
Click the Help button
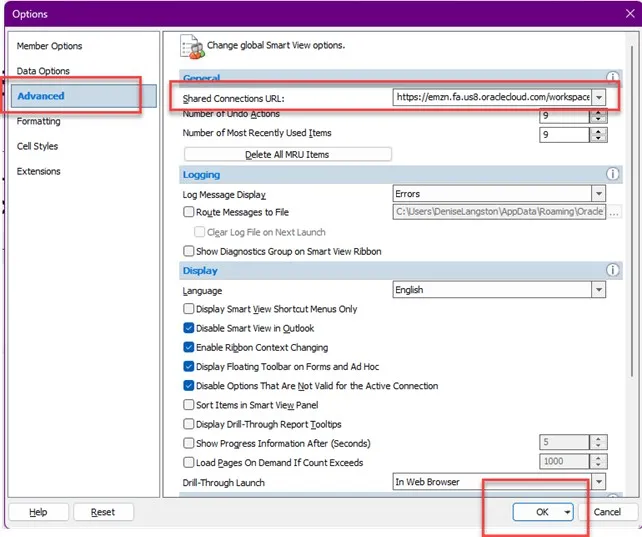(x=38, y=512)
